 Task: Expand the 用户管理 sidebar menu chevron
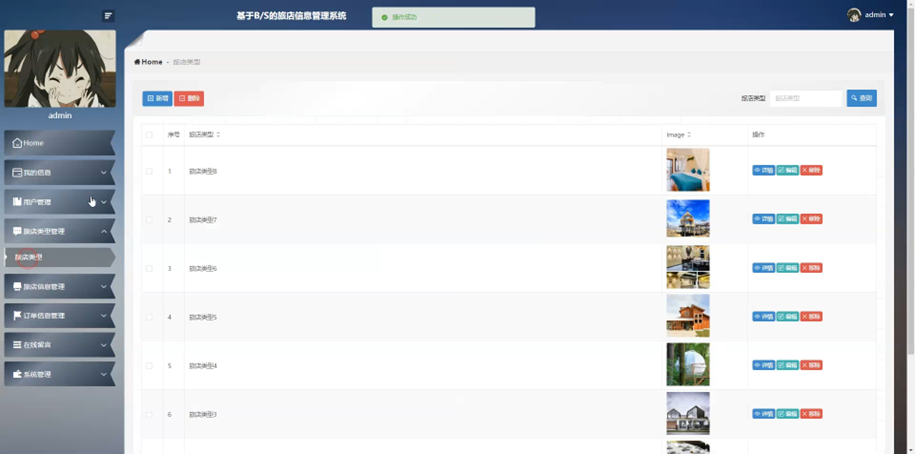pyautogui.click(x=104, y=202)
